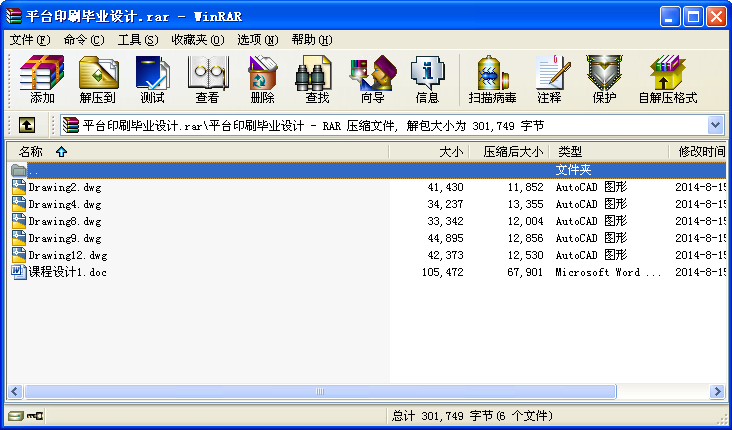
Task: Sort by Modified (修改时间) column header
Action: click(697, 151)
